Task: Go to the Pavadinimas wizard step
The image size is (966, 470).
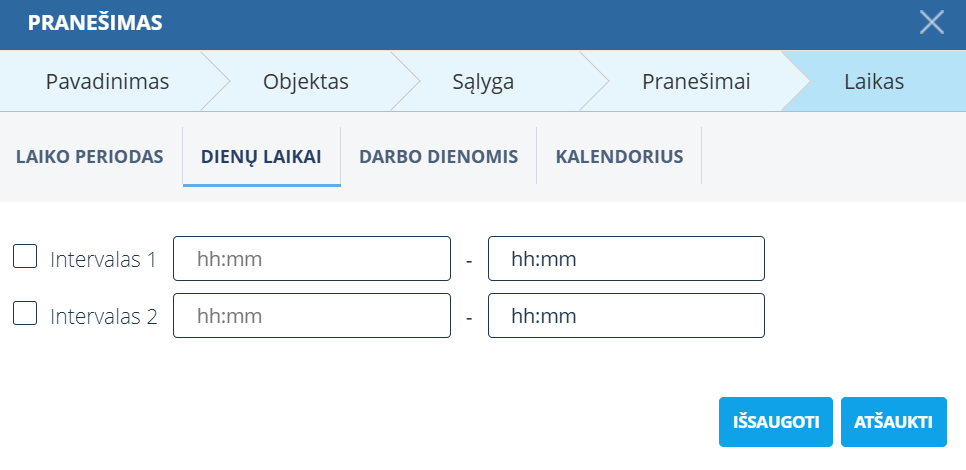Action: [x=107, y=82]
